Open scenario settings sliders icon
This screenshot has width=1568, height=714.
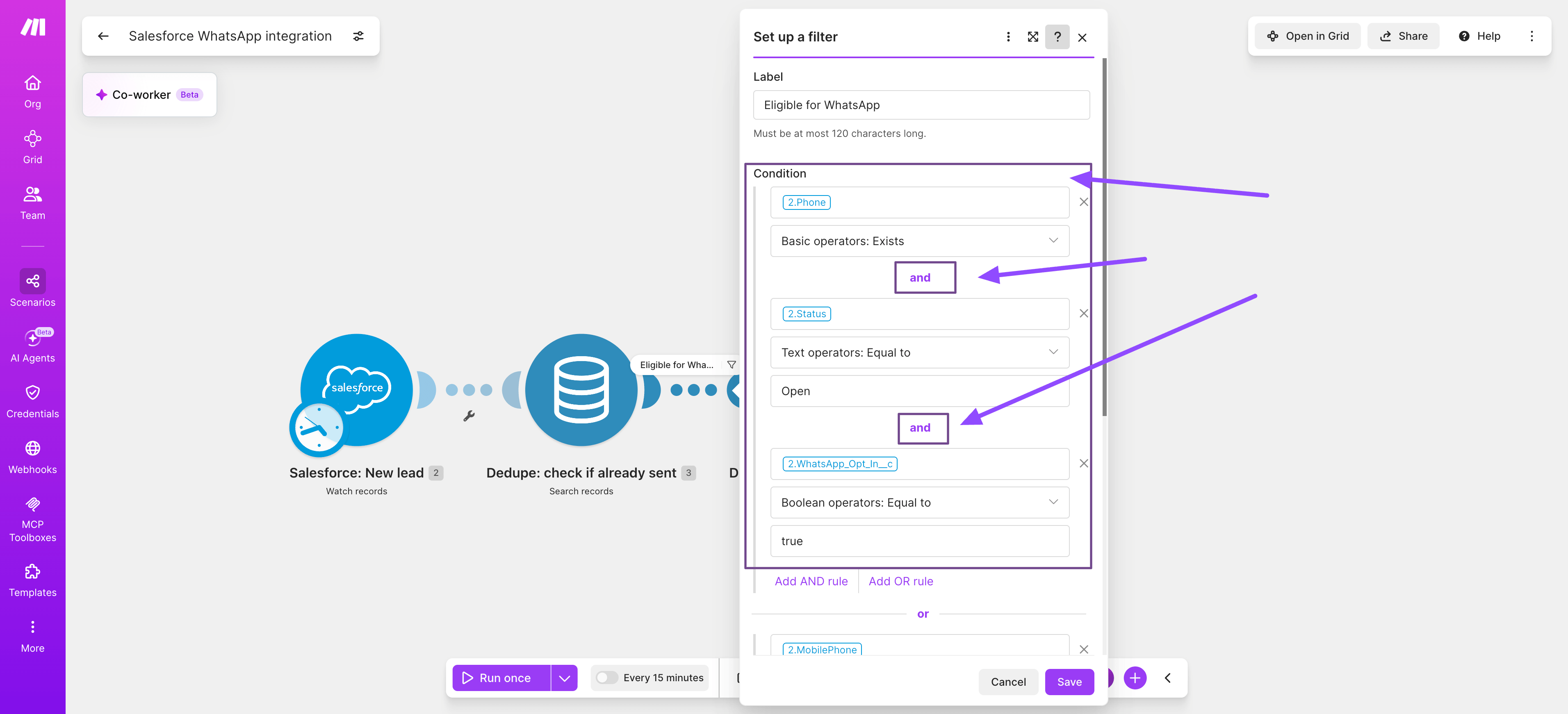click(x=358, y=36)
